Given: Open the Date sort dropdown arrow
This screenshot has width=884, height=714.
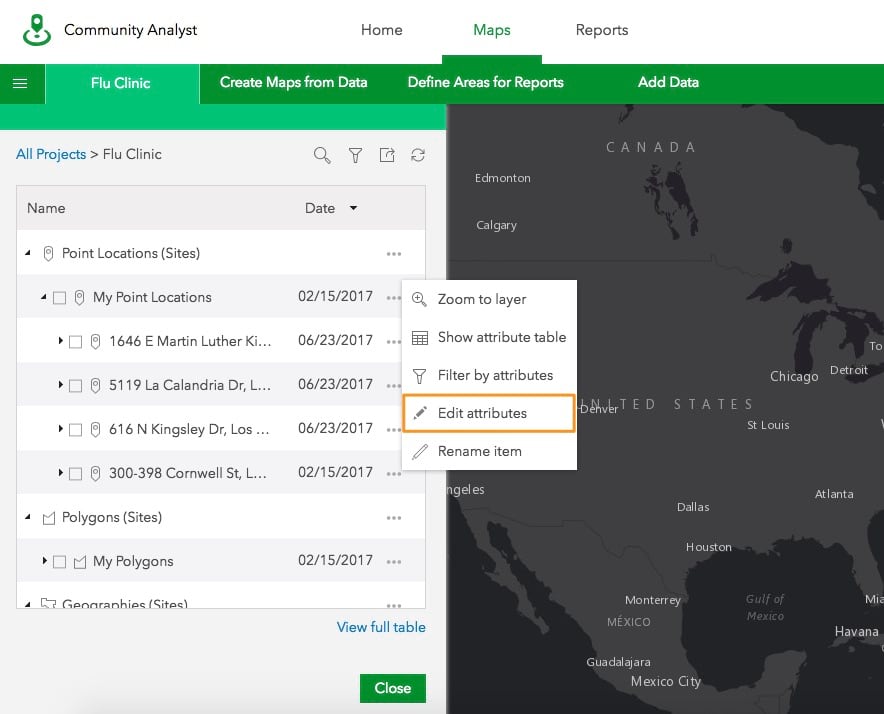Looking at the screenshot, I should coord(353,208).
